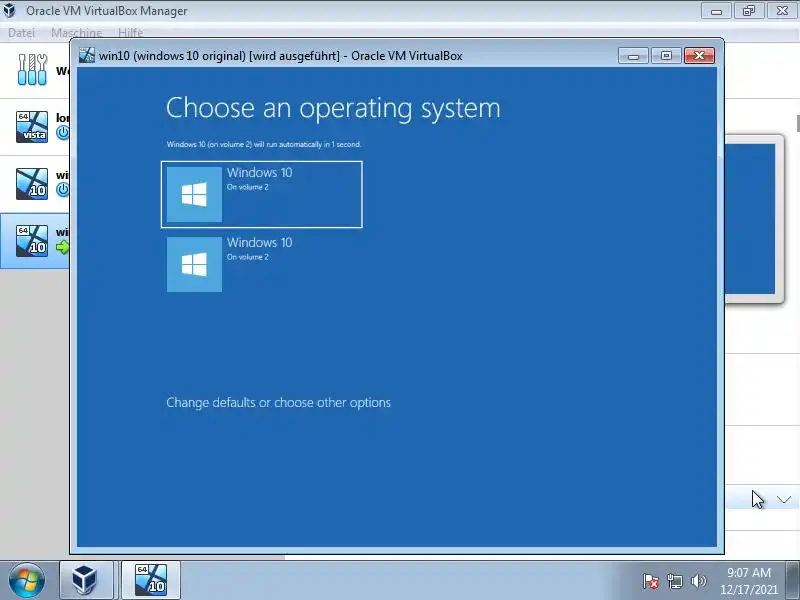Open the Datei menu in VirtualBox Manager
The image size is (800, 600).
pos(21,33)
